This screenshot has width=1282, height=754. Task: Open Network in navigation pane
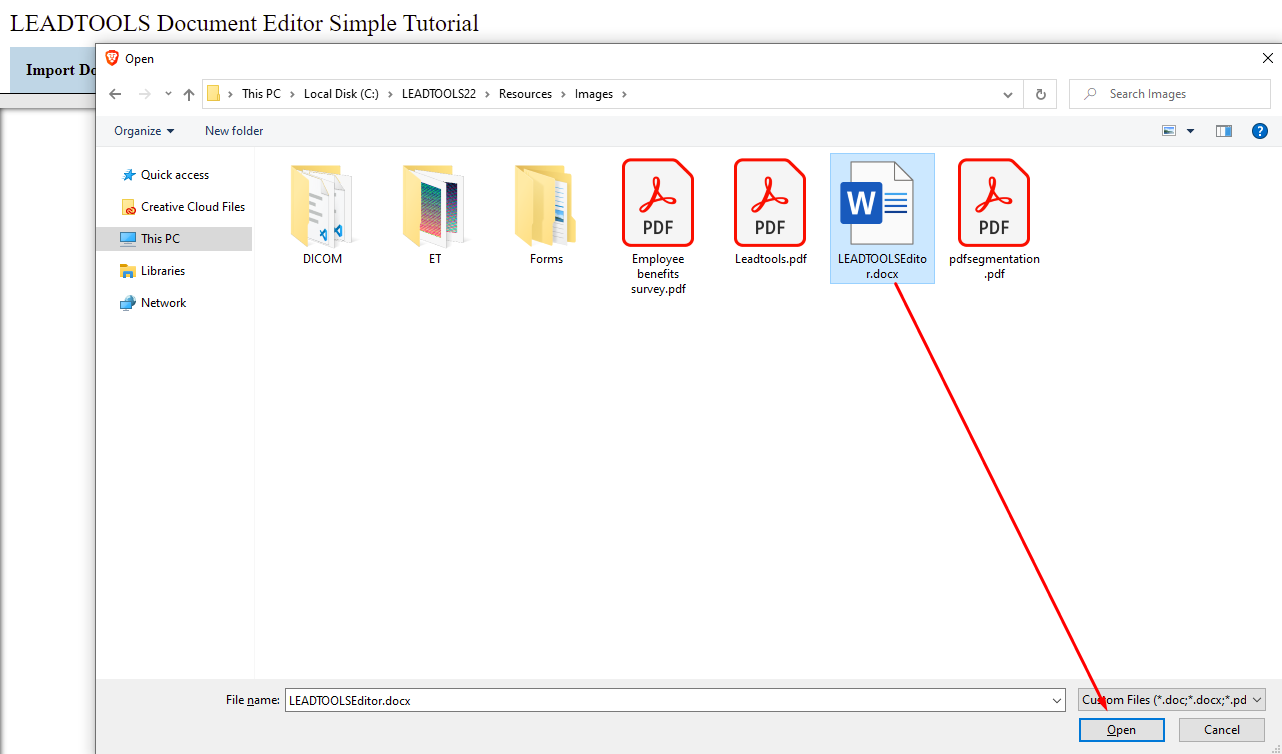153,303
